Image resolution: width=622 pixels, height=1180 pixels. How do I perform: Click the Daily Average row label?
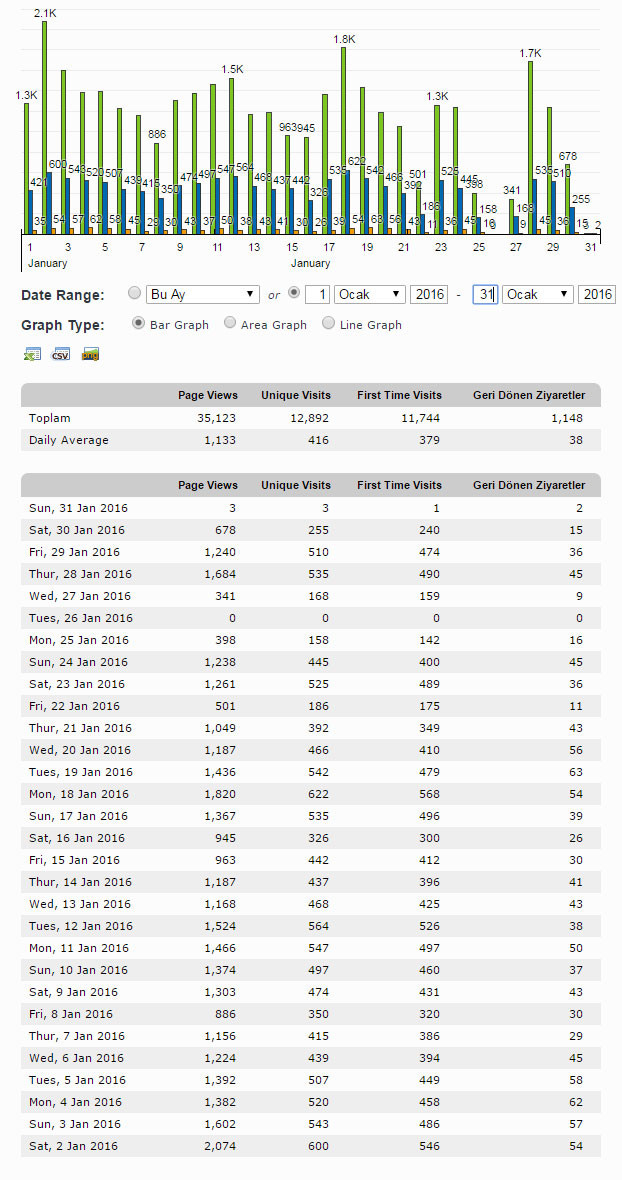click(x=68, y=440)
